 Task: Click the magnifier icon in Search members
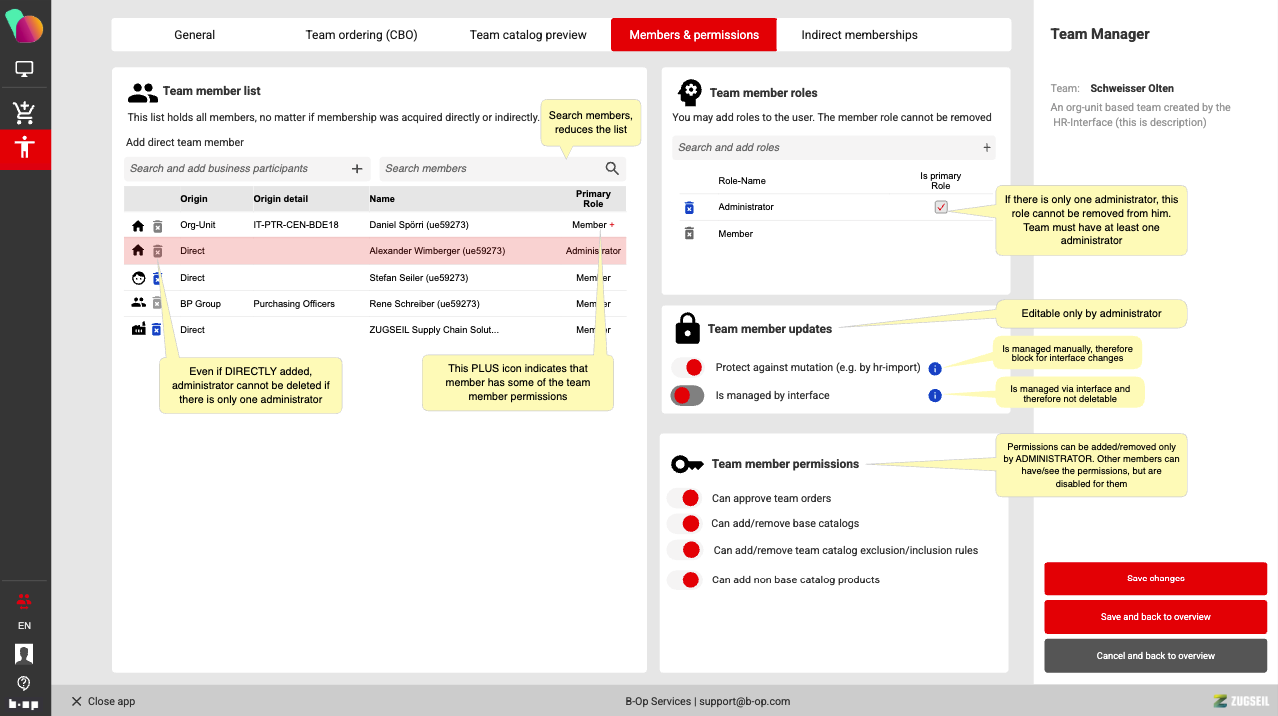point(612,169)
